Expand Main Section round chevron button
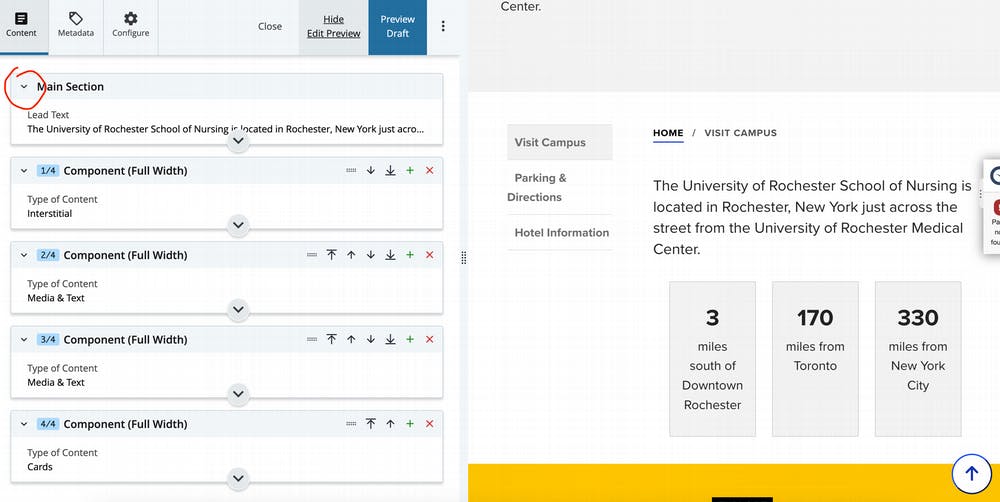The image size is (1000, 502). [238, 140]
